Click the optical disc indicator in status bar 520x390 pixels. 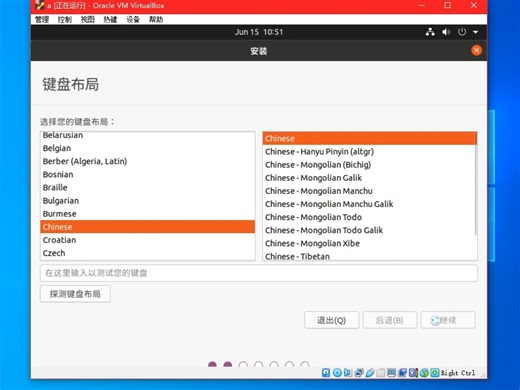pos(337,373)
